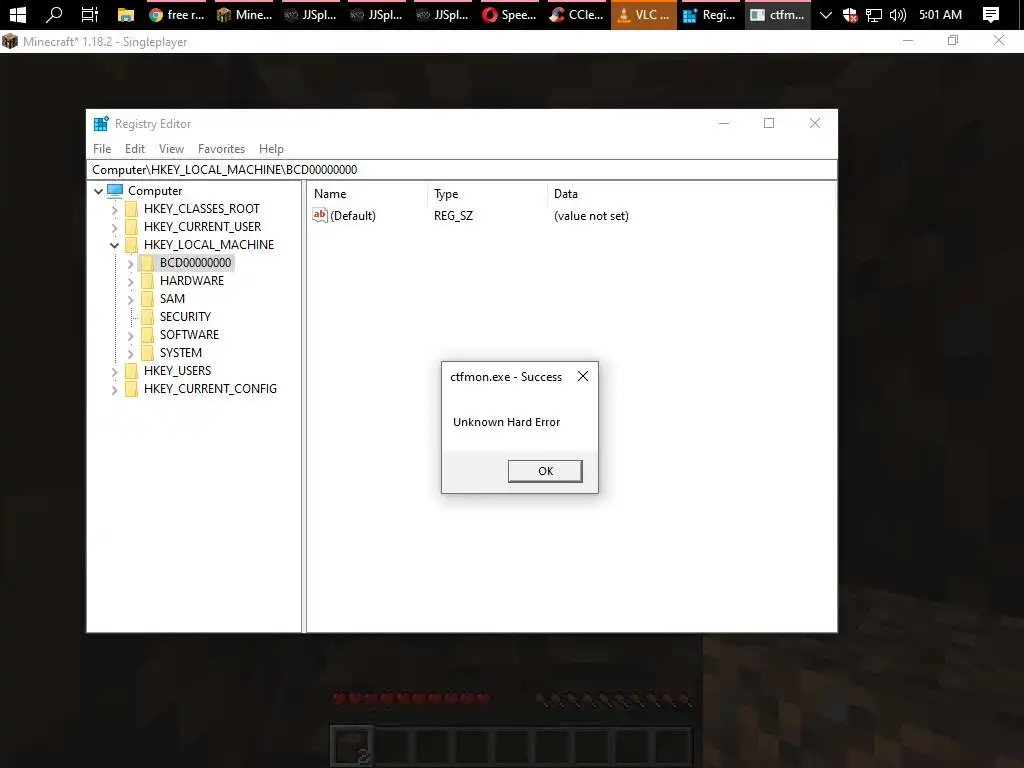1024x768 pixels.
Task: Click the (Default) string value icon
Action: pyautogui.click(x=319, y=215)
